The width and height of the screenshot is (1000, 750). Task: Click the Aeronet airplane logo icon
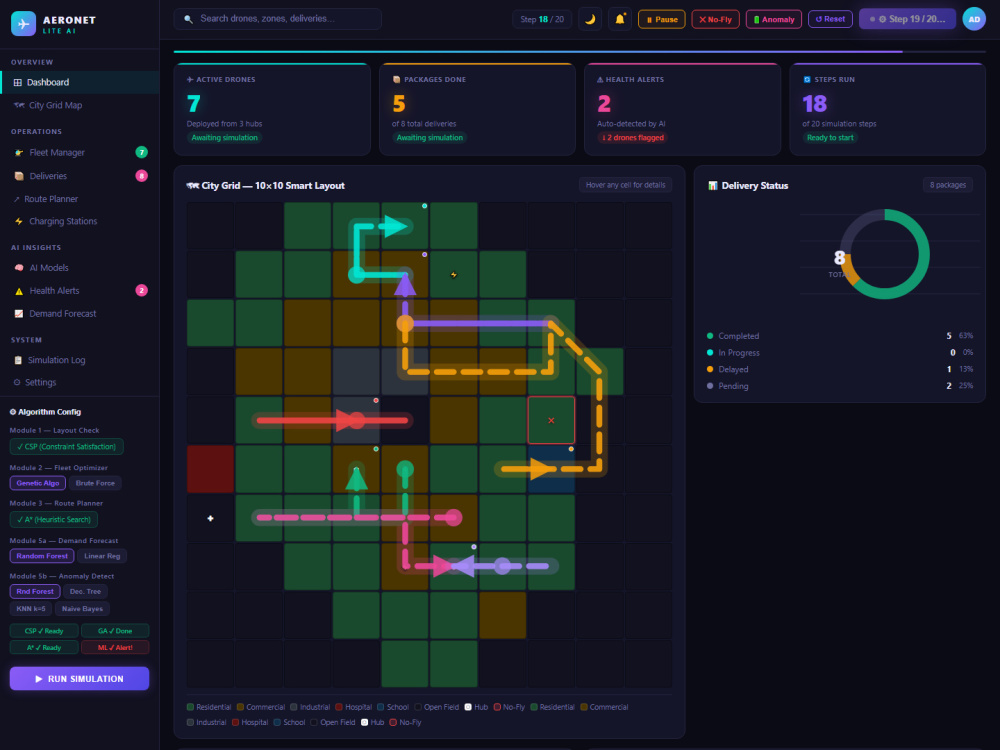pyautogui.click(x=24, y=24)
